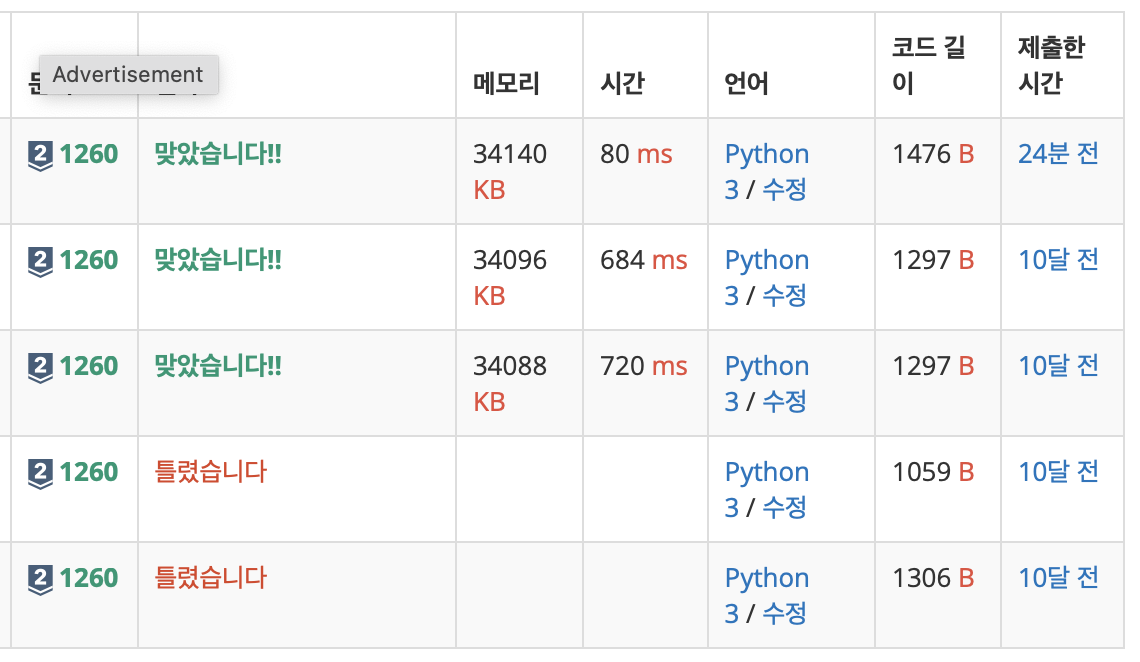Click the tier badge icon in the 80 ms row
The height and width of the screenshot is (662, 1140).
click(41, 155)
